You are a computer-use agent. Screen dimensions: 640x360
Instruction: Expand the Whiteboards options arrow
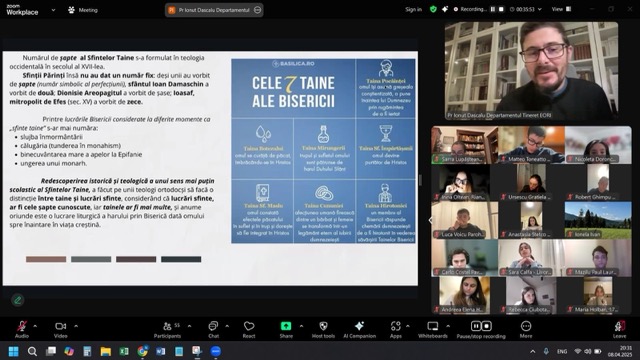[448, 326]
